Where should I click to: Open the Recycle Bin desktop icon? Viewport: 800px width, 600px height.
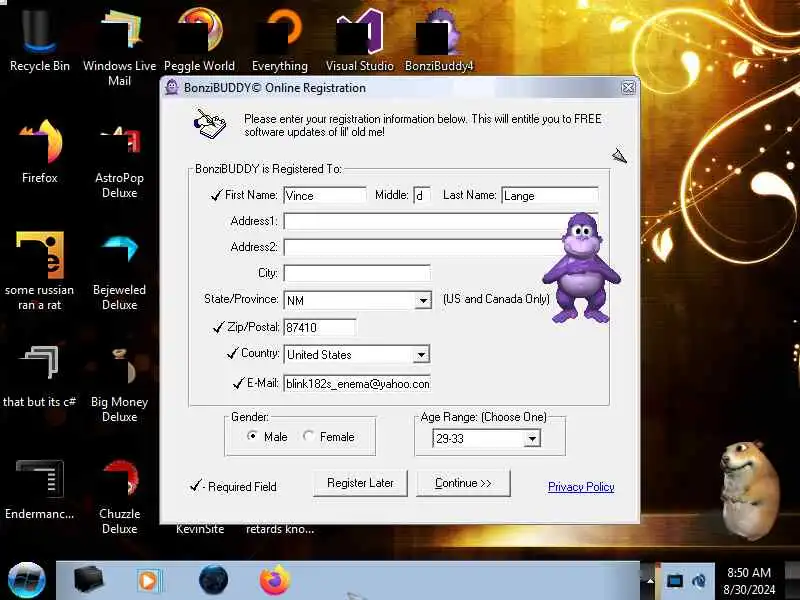pyautogui.click(x=39, y=40)
